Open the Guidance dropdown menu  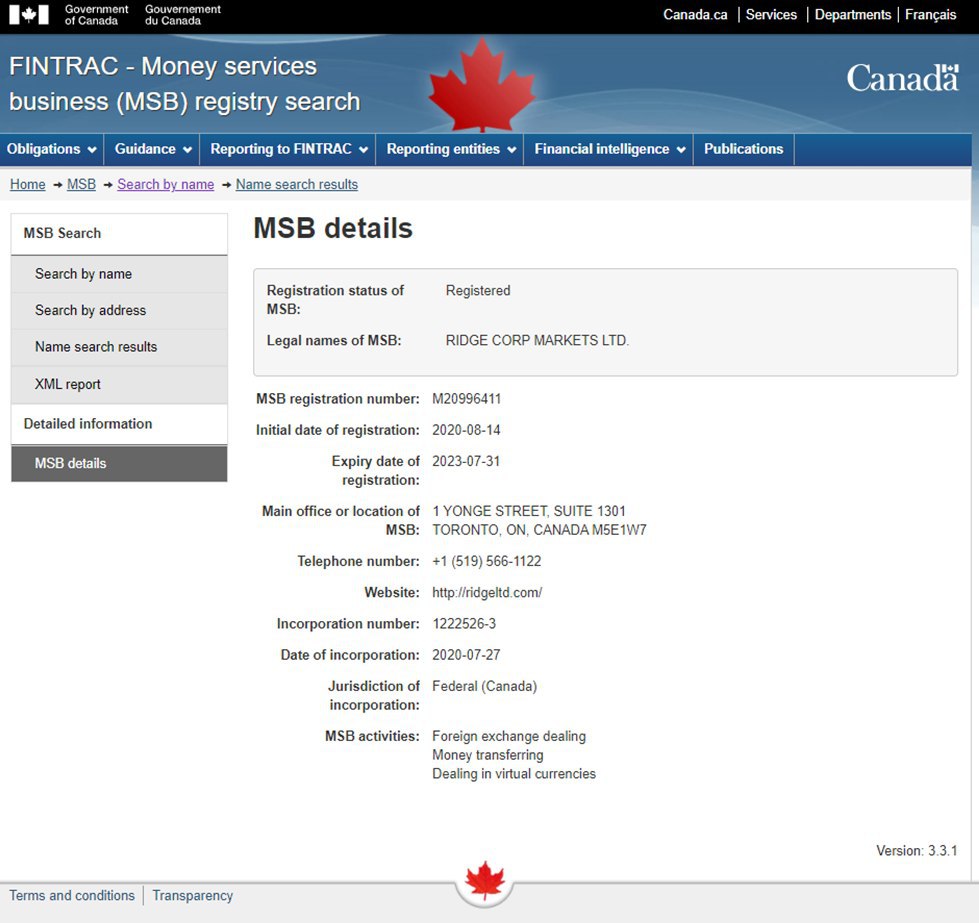tap(153, 149)
